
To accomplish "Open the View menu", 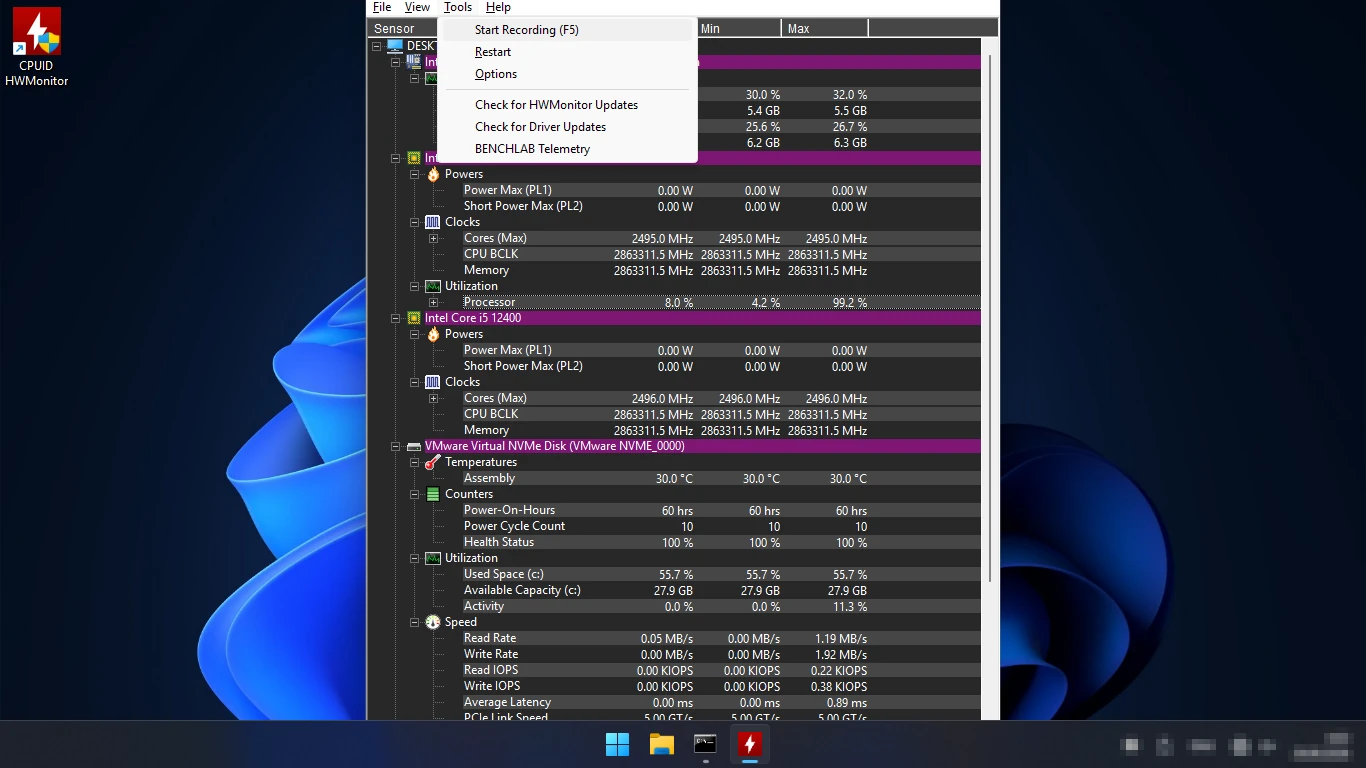I will tap(417, 8).
